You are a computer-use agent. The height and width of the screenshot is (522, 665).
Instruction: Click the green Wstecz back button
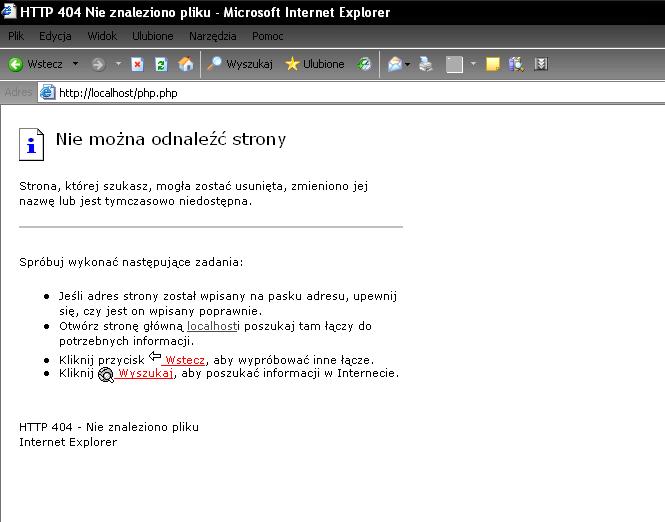tap(36, 64)
